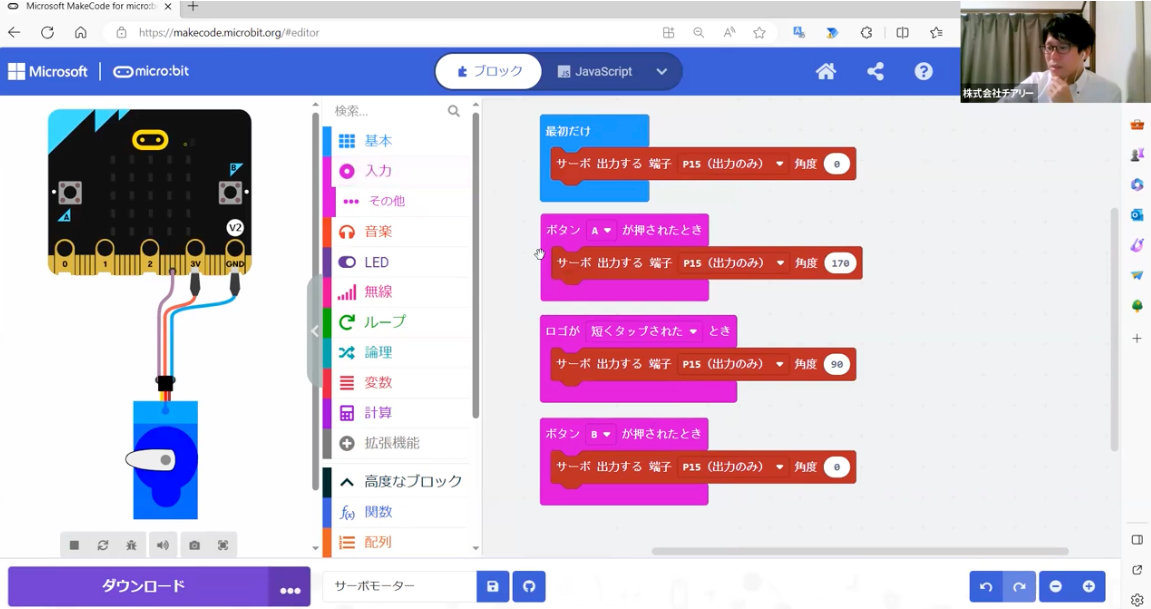
Task: Click the micro:bit logo link
Action: coord(151,71)
